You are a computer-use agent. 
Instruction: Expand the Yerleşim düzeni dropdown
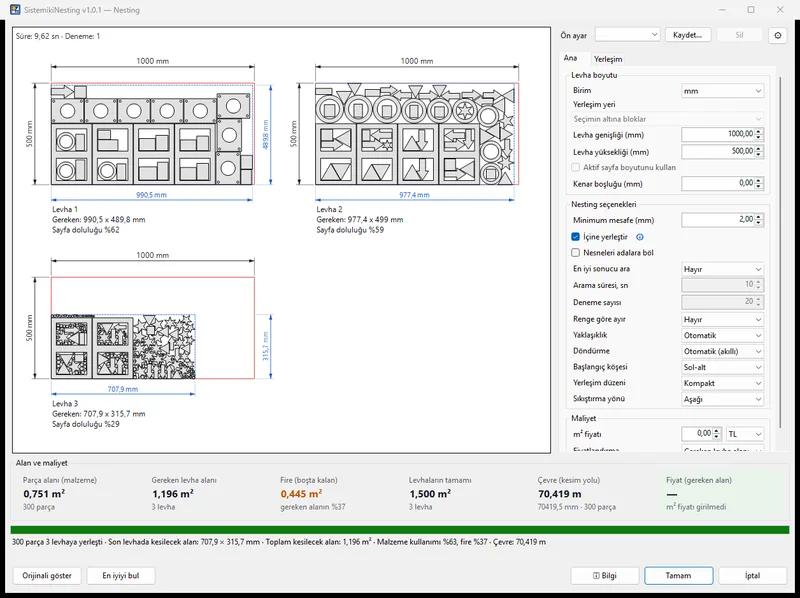click(722, 383)
